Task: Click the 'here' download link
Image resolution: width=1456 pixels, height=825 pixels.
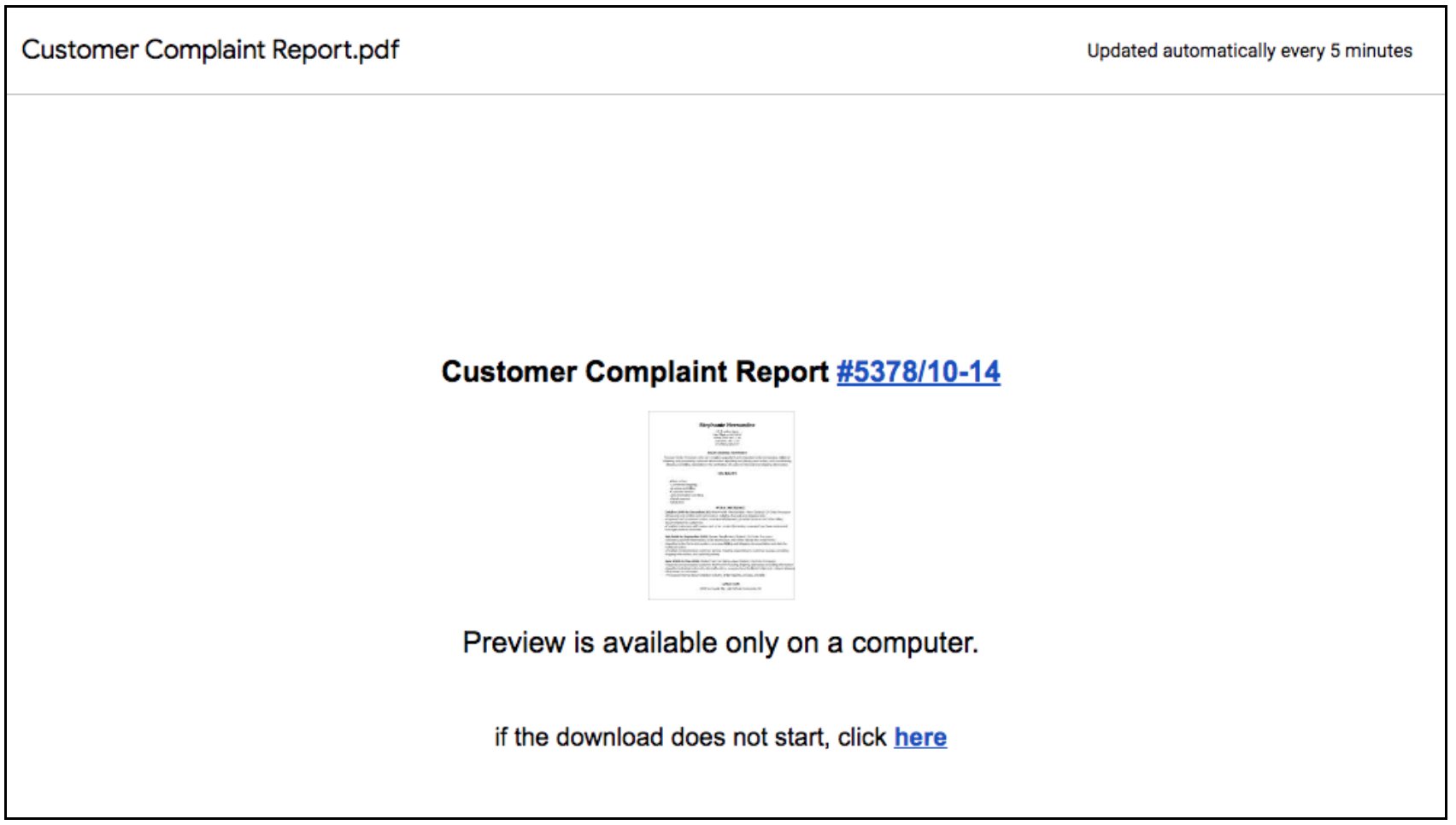Action: coord(919,737)
